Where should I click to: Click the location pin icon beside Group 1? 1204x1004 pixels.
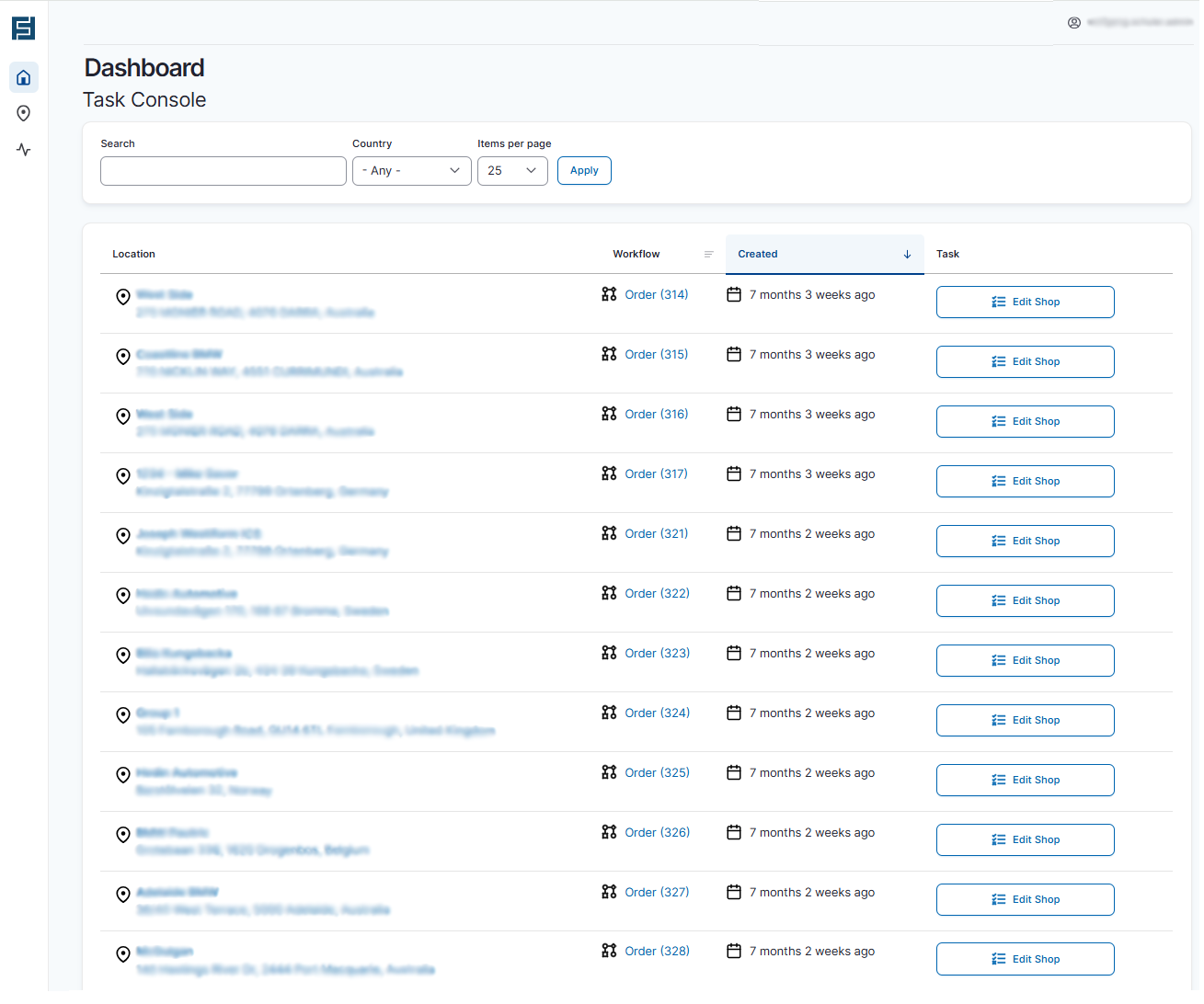(x=122, y=714)
